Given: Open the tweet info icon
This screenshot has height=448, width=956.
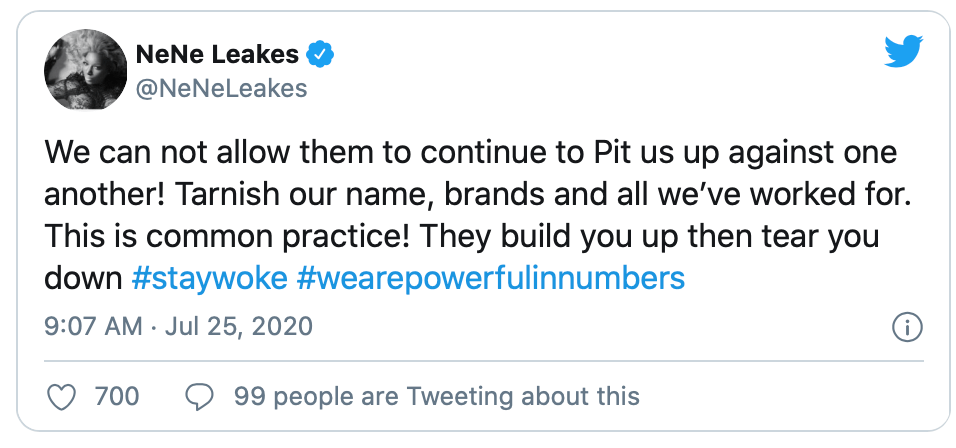Looking at the screenshot, I should click(905, 328).
